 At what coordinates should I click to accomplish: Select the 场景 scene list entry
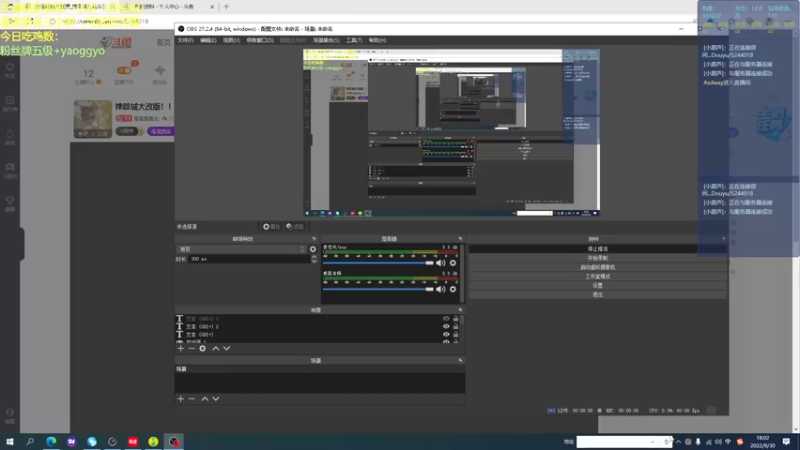pos(319,369)
